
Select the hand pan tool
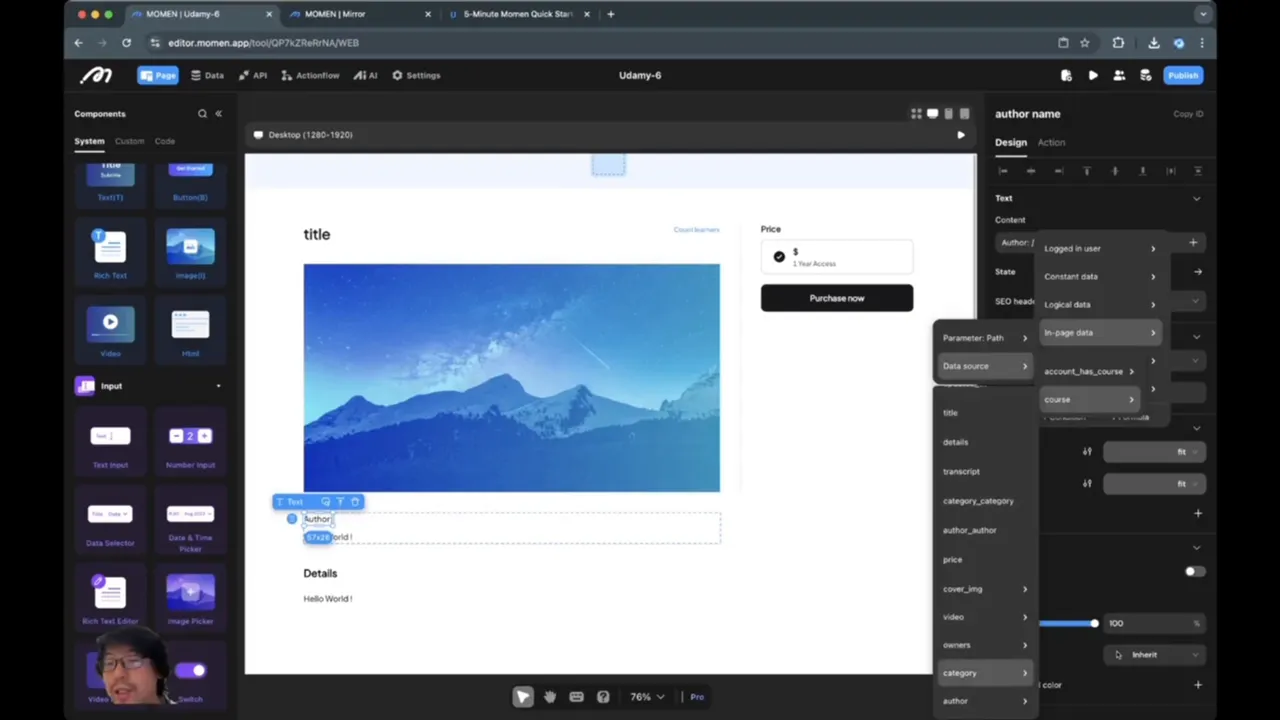(550, 697)
